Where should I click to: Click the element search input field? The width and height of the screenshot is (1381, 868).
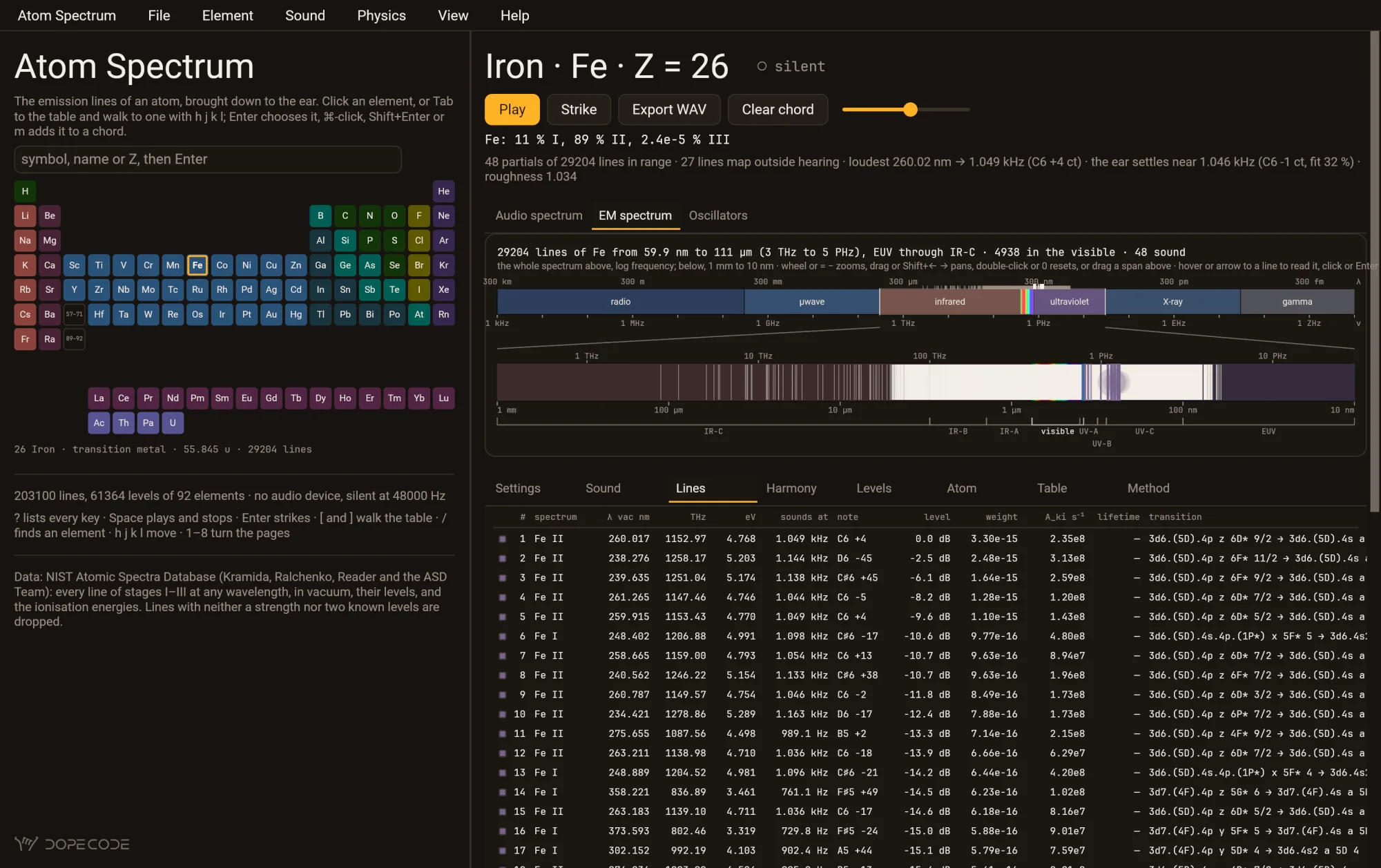[208, 159]
